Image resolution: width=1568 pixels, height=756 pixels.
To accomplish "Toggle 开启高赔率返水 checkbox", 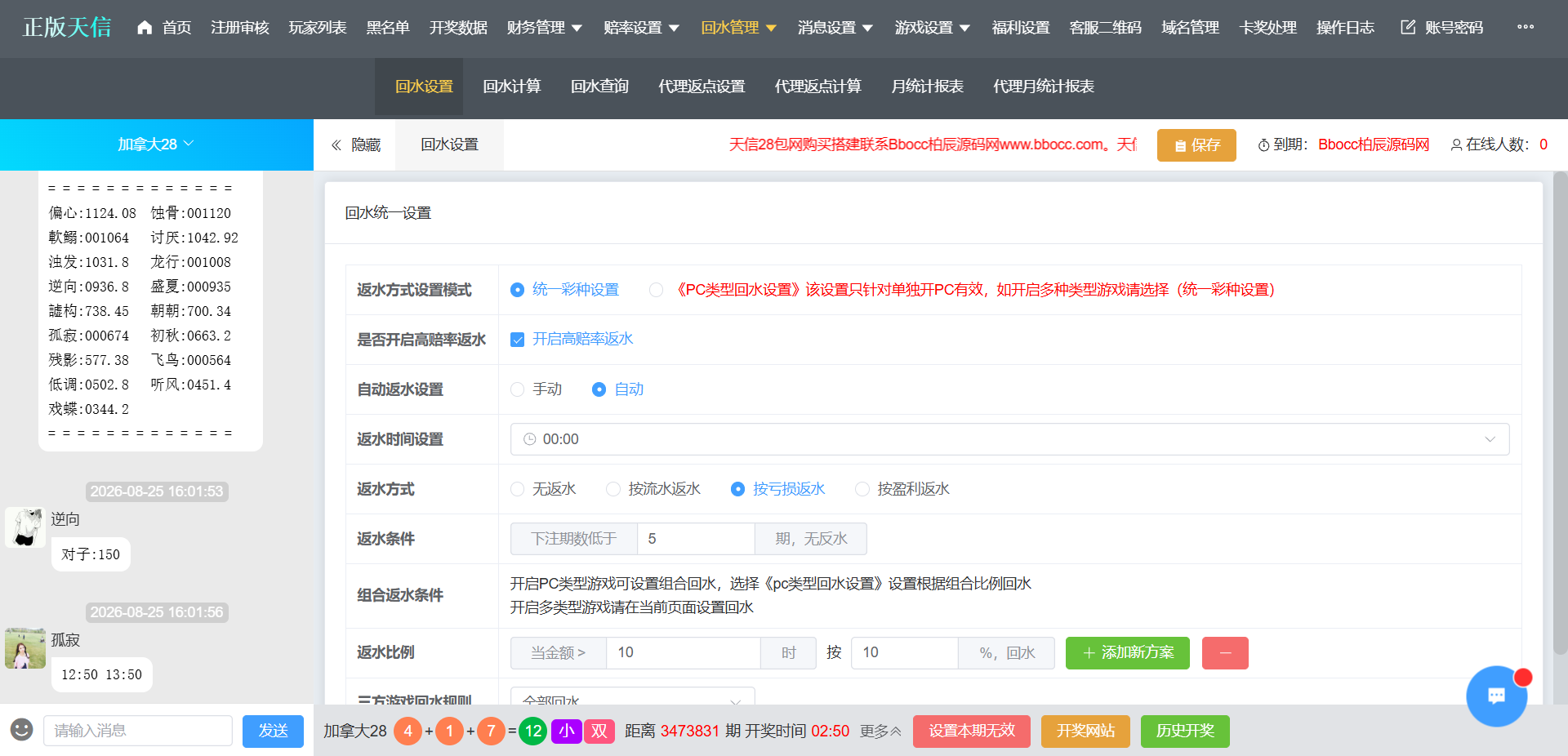I will [517, 340].
